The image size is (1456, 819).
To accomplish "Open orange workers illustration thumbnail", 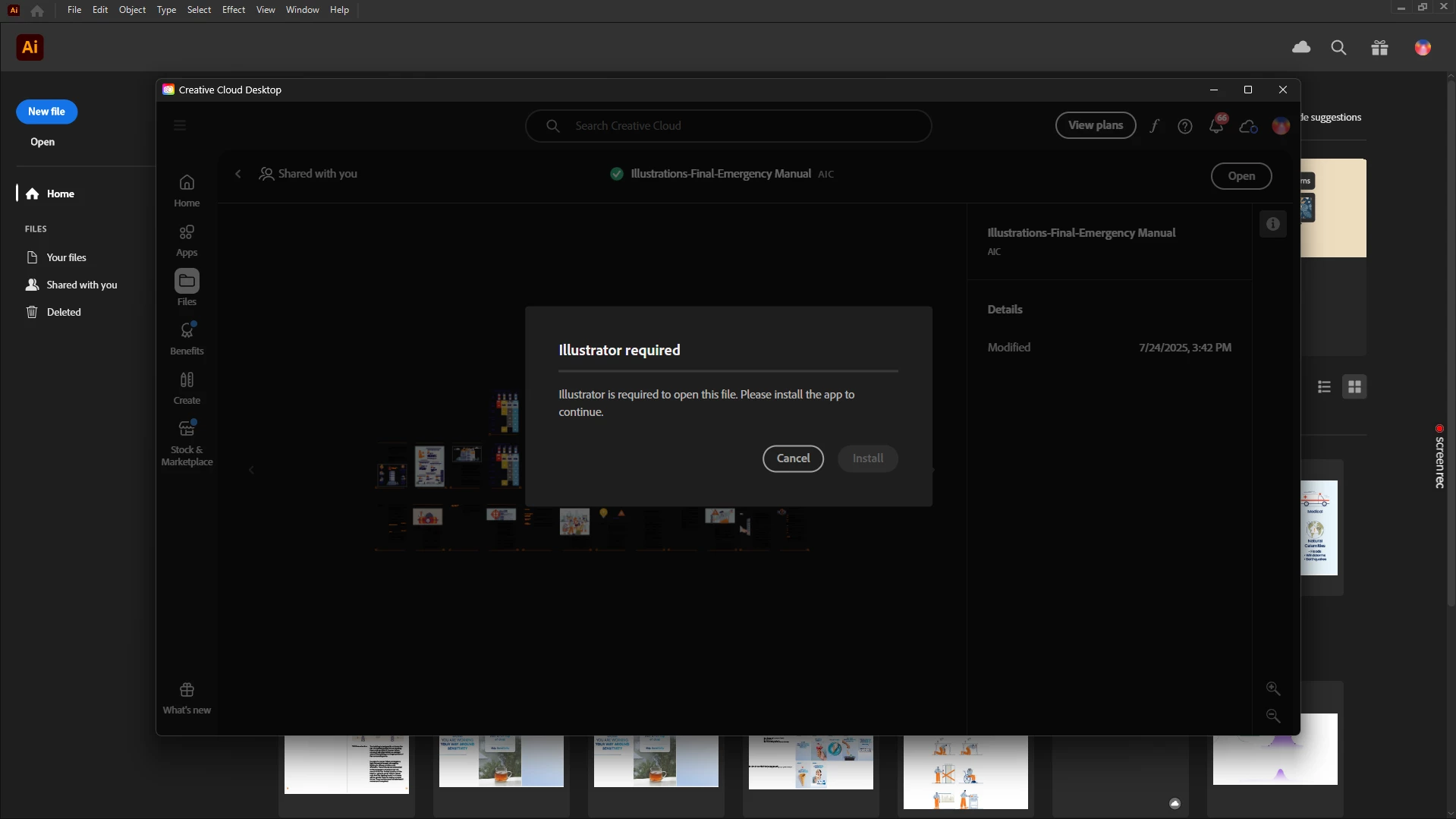I will coord(965,772).
